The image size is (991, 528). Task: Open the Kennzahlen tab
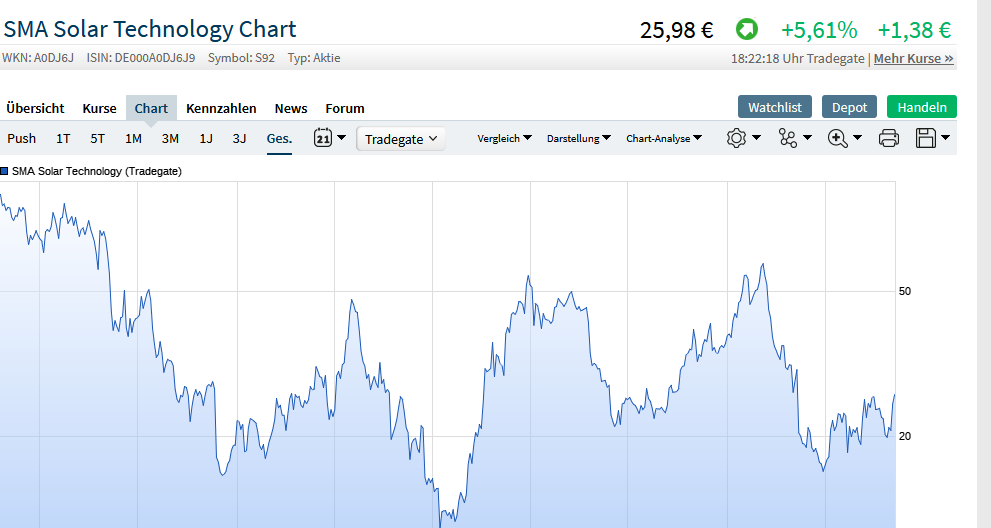pyautogui.click(x=221, y=108)
